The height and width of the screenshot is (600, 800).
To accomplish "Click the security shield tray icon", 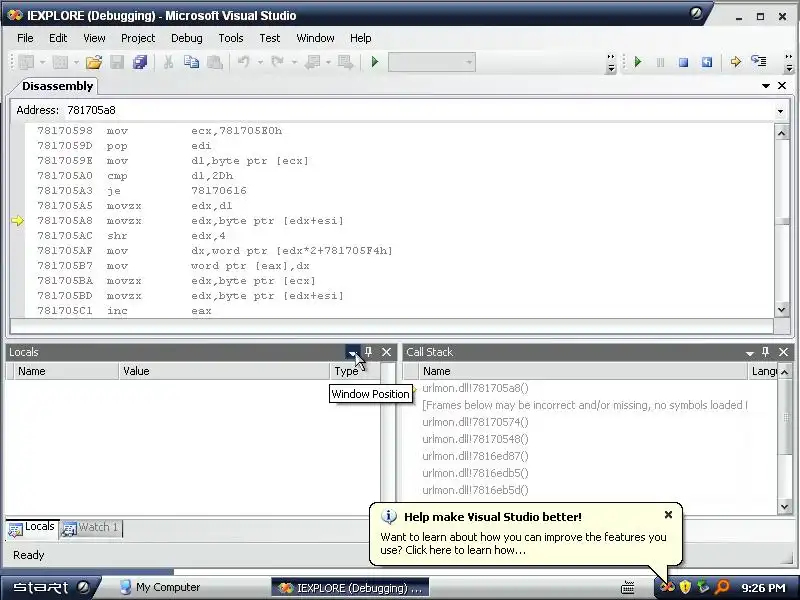I will 685,587.
